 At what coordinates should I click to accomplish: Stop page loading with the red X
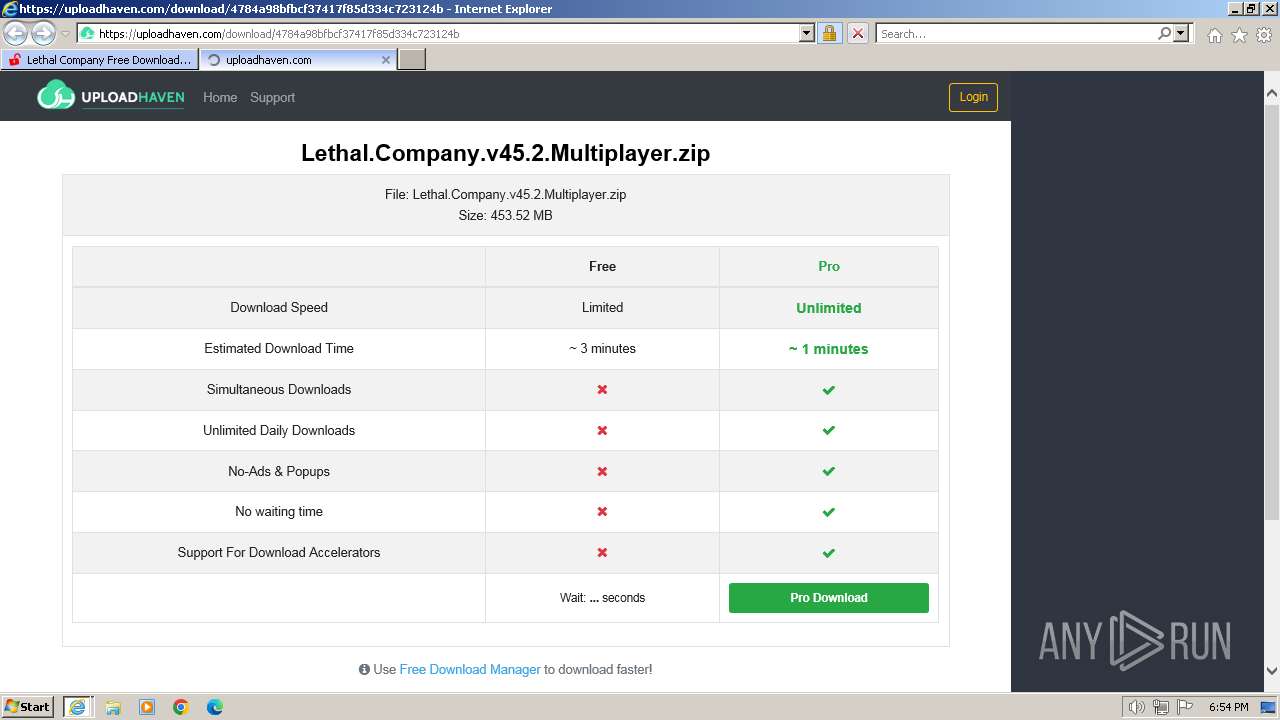point(857,33)
